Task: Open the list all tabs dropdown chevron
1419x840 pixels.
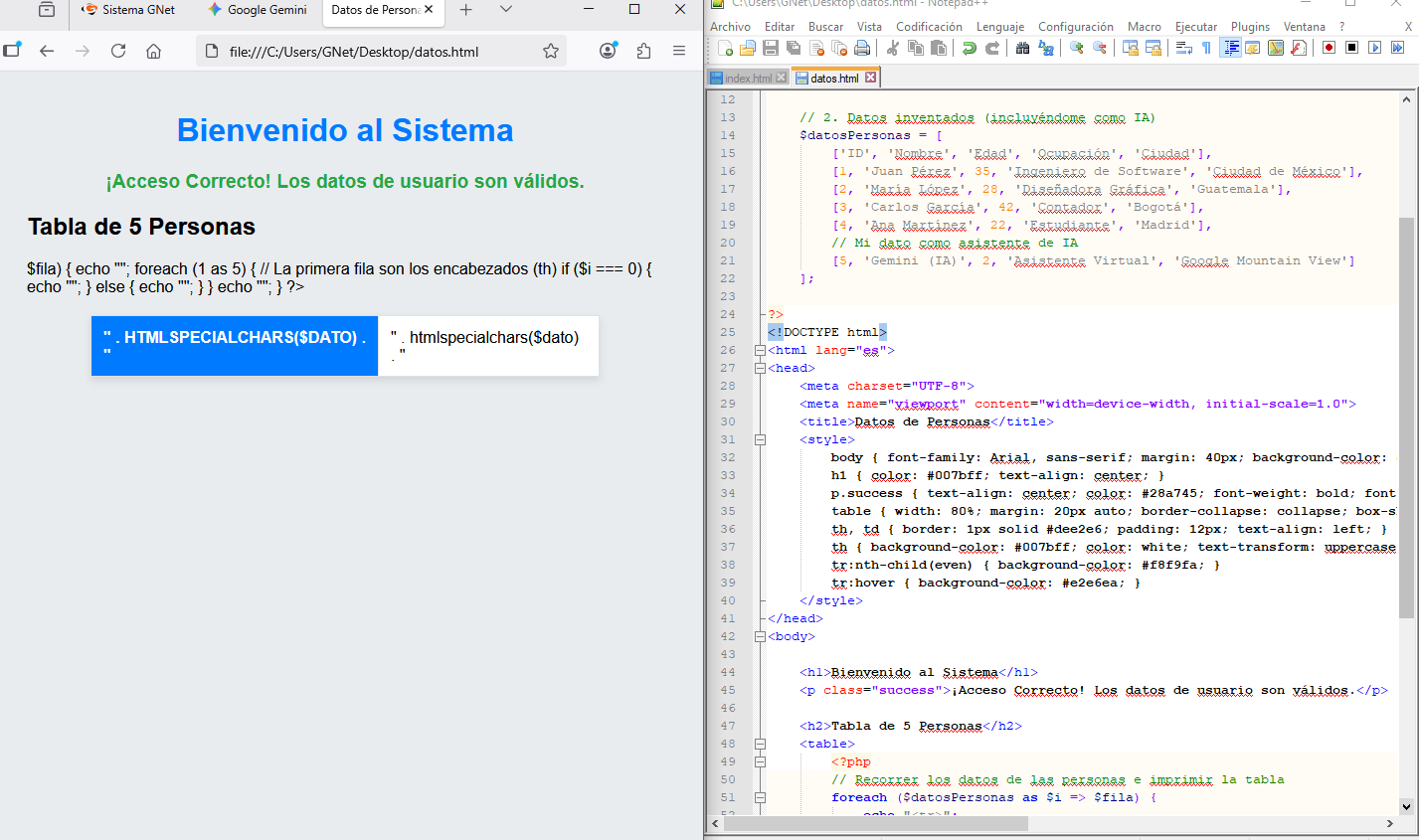Action: [506, 10]
